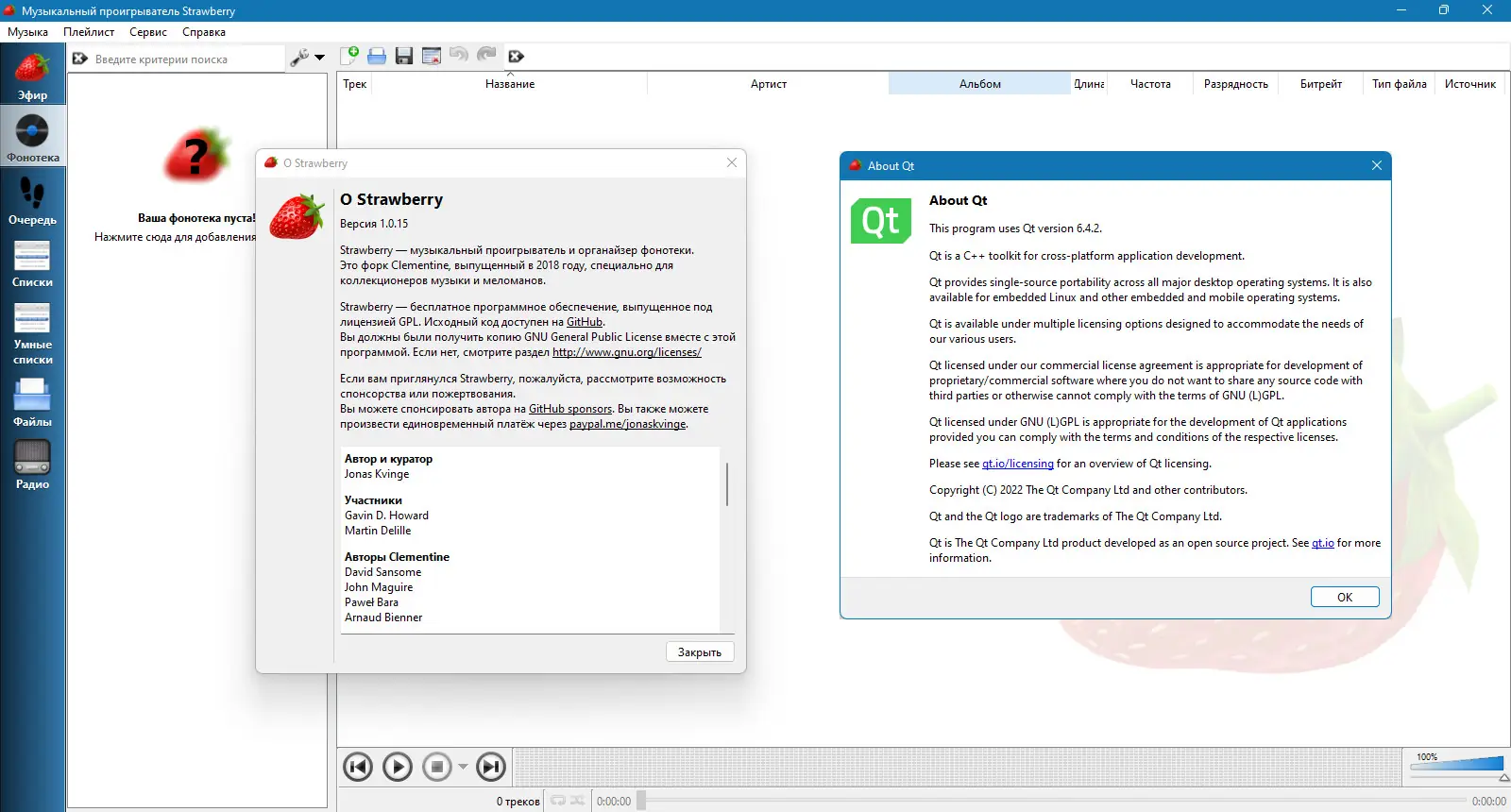This screenshot has width=1511, height=812.
Task: Click 'Версия 1.0.15' version text
Action: click(x=374, y=224)
